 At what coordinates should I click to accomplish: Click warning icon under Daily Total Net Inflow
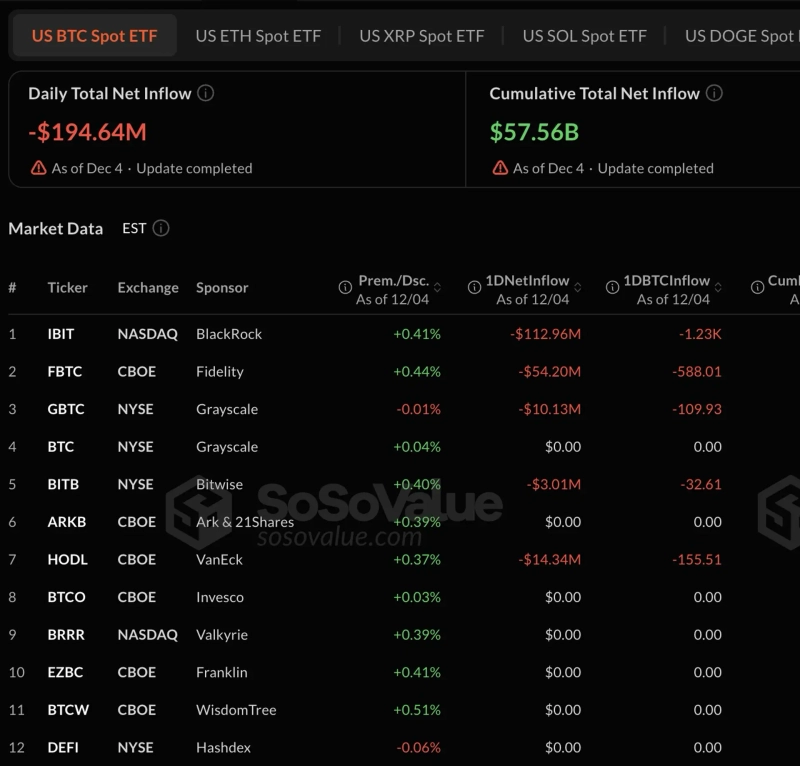pyautogui.click(x=39, y=168)
